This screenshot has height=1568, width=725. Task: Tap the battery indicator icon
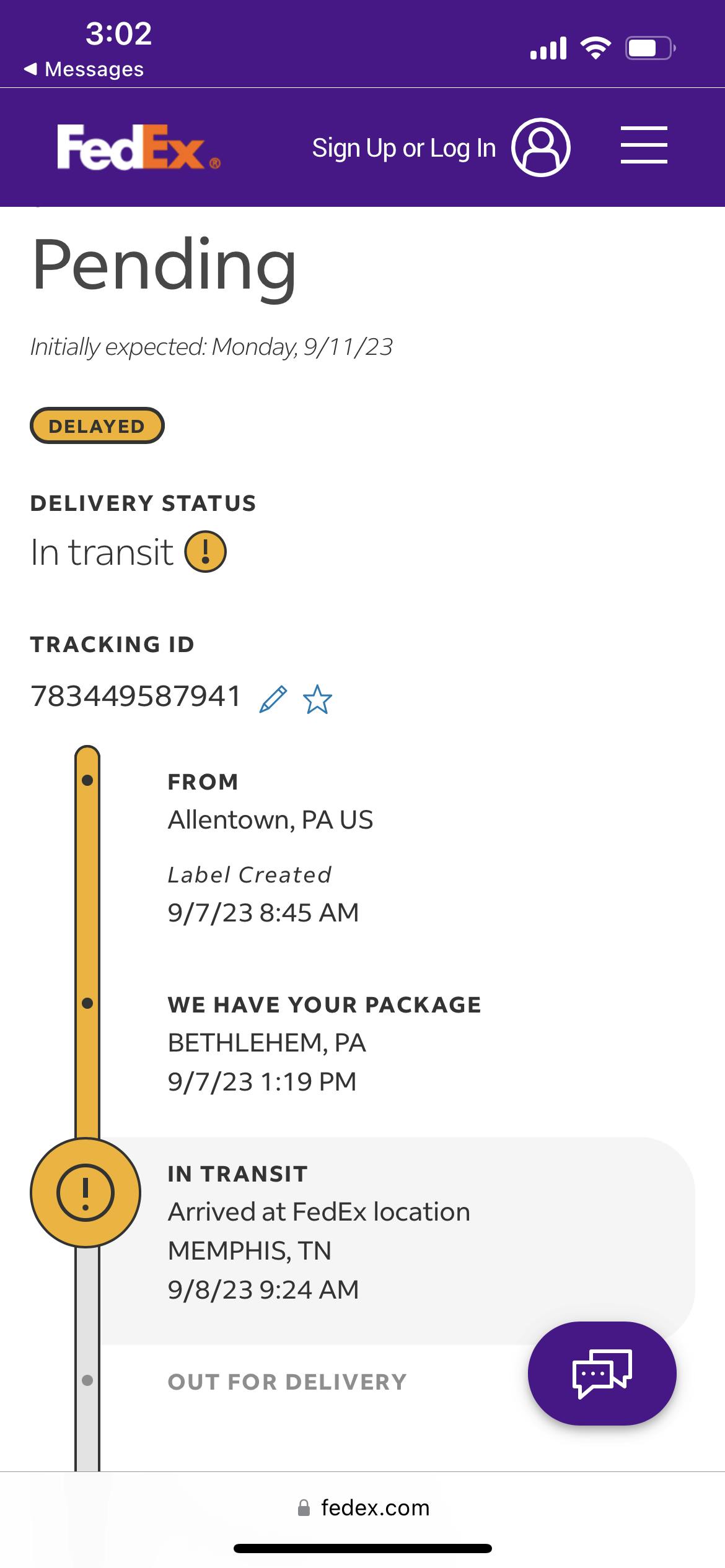click(x=650, y=48)
